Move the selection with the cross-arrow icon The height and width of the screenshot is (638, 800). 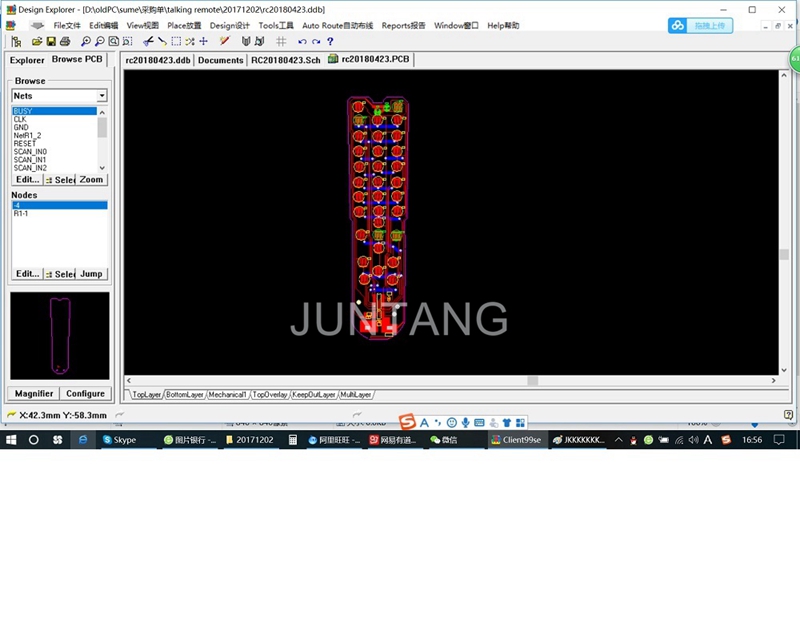[x=204, y=41]
